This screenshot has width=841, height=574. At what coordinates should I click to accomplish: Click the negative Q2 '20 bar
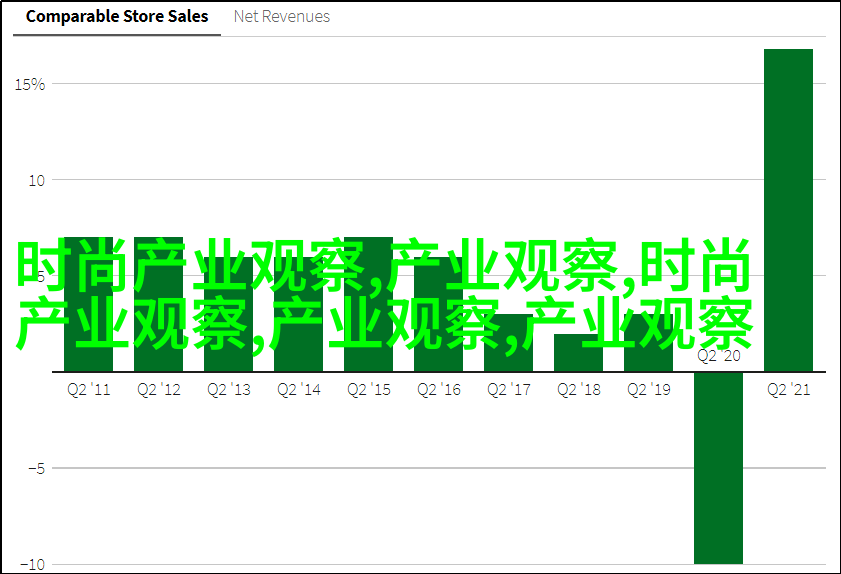718,468
